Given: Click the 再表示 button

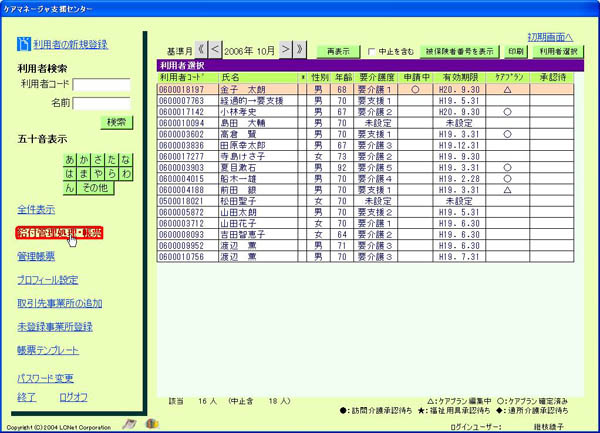Looking at the screenshot, I should [338, 52].
